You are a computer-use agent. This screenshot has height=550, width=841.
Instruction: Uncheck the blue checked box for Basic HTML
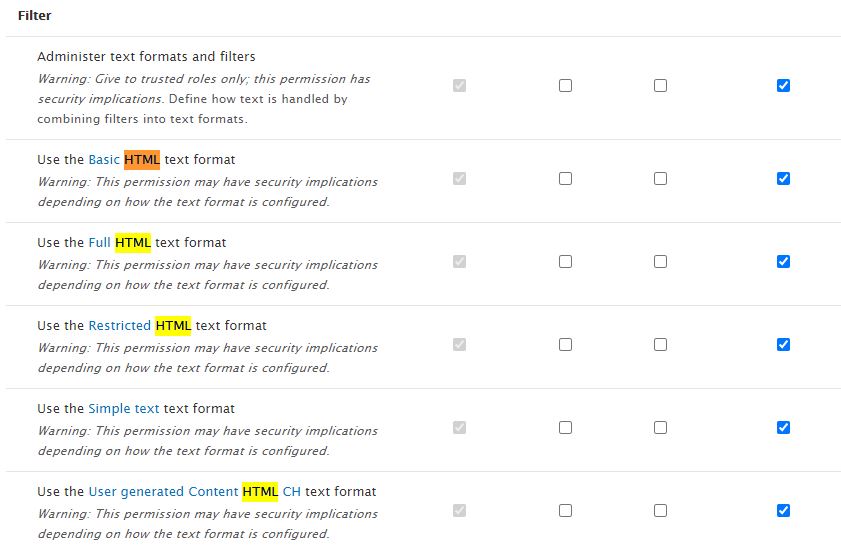(x=783, y=179)
